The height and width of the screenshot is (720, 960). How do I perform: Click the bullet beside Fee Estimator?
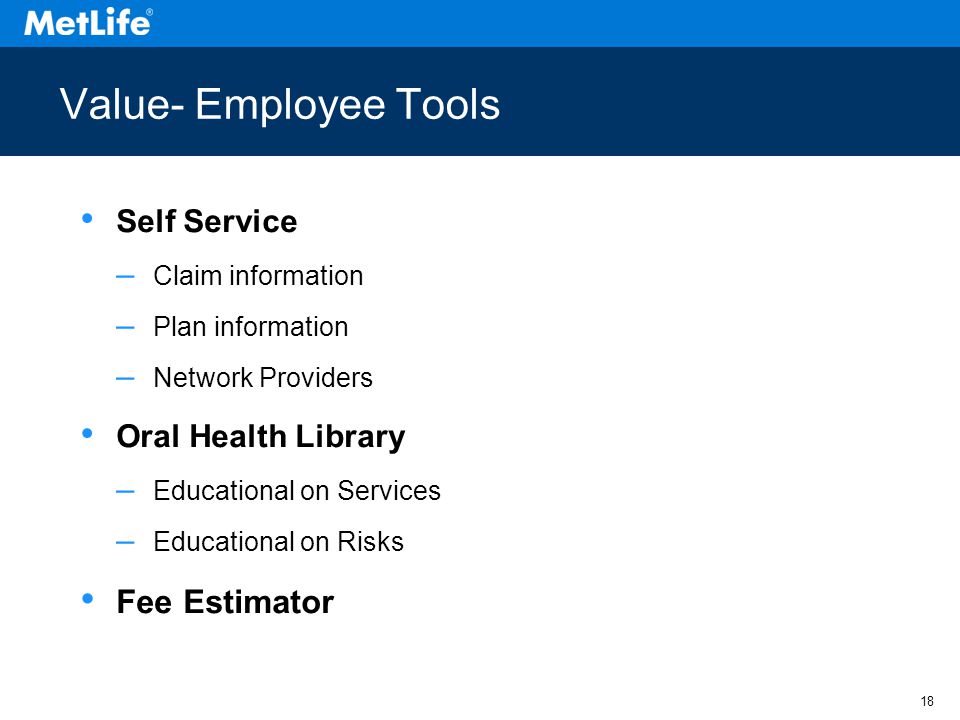pyautogui.click(x=87, y=598)
